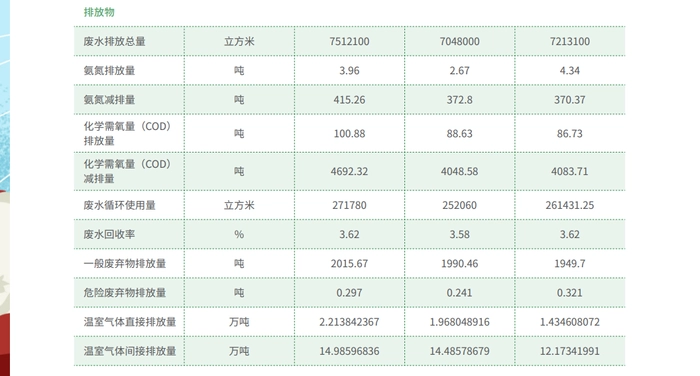Image resolution: width=700 pixels, height=376 pixels.
Task: Select the 废水循环使用量 row label
Action: click(x=120, y=205)
